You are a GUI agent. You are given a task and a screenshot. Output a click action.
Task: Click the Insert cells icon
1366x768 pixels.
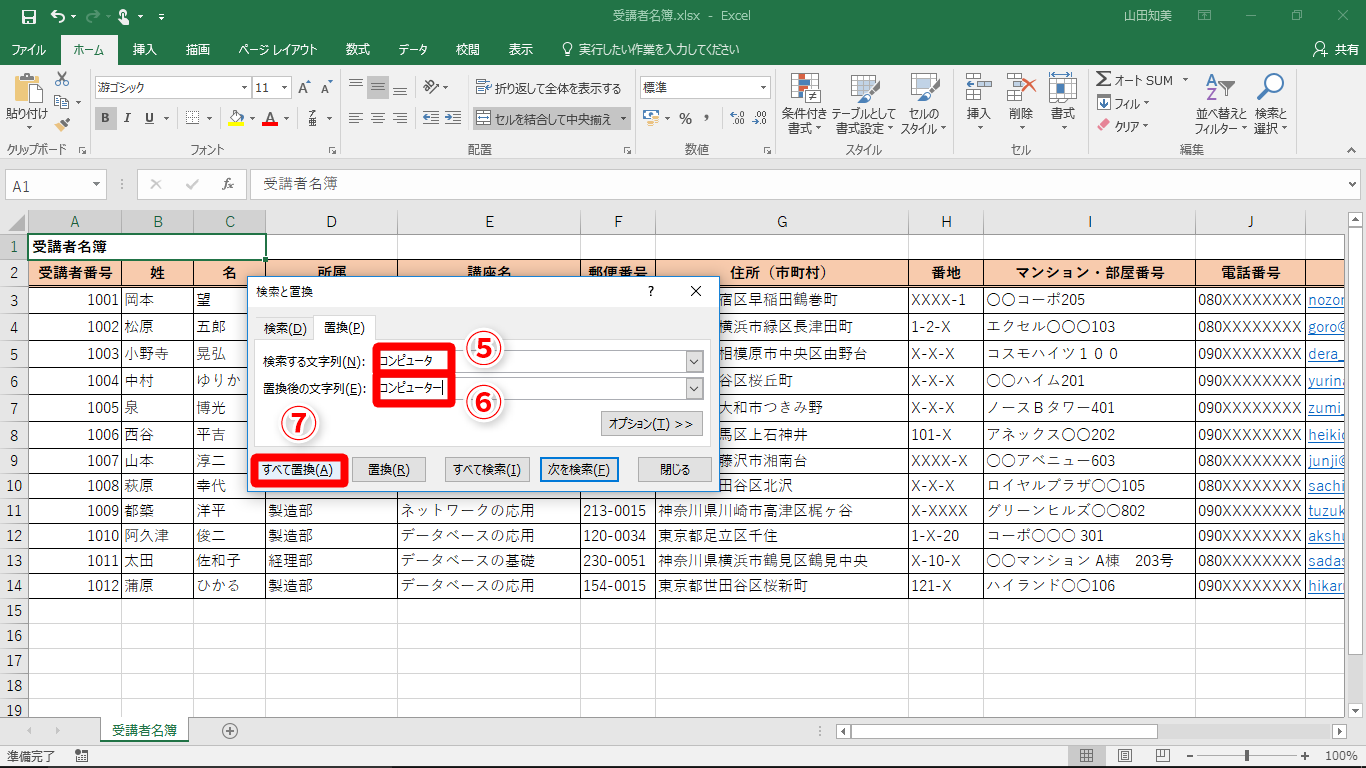[978, 88]
